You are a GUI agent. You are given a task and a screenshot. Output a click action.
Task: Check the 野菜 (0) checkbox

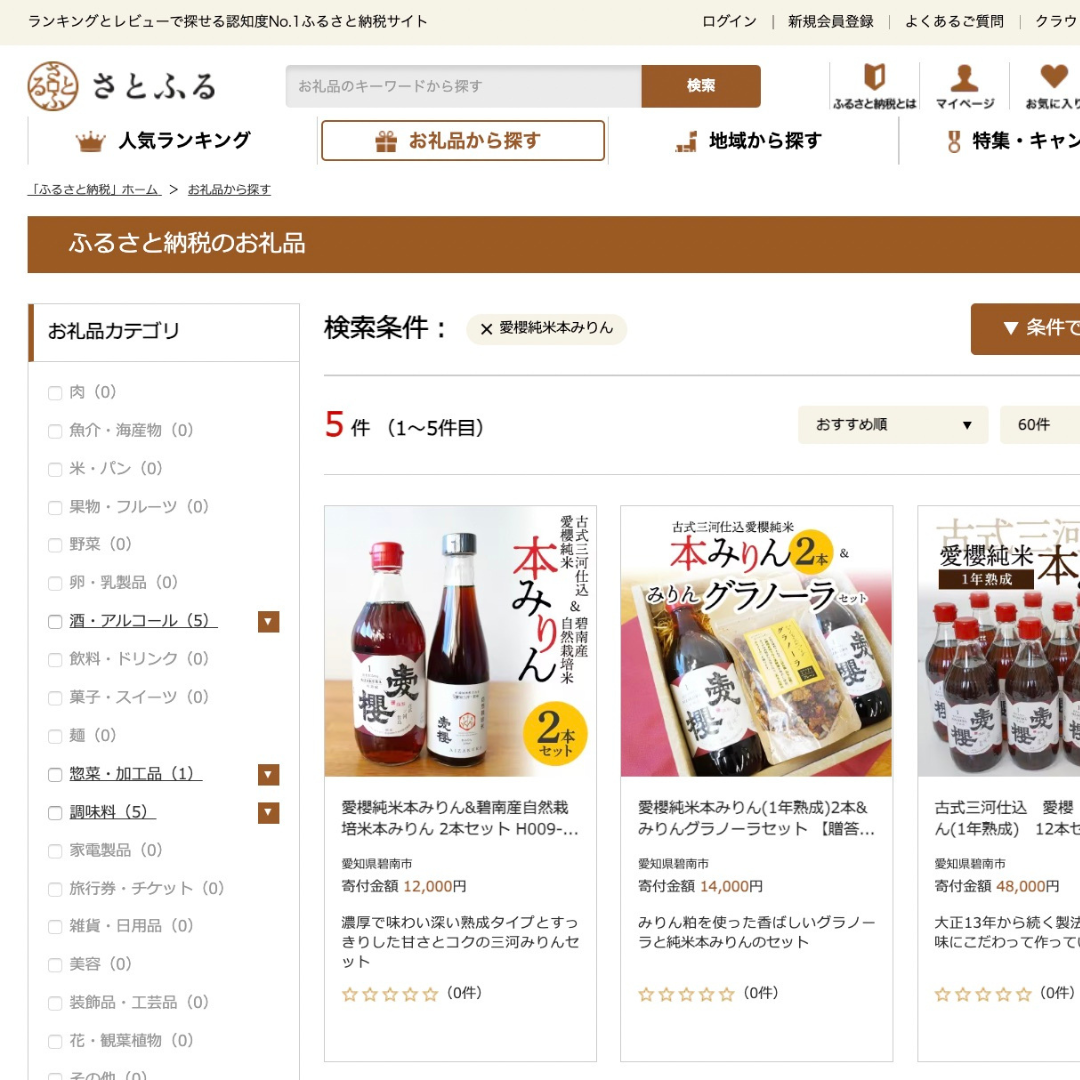55,546
